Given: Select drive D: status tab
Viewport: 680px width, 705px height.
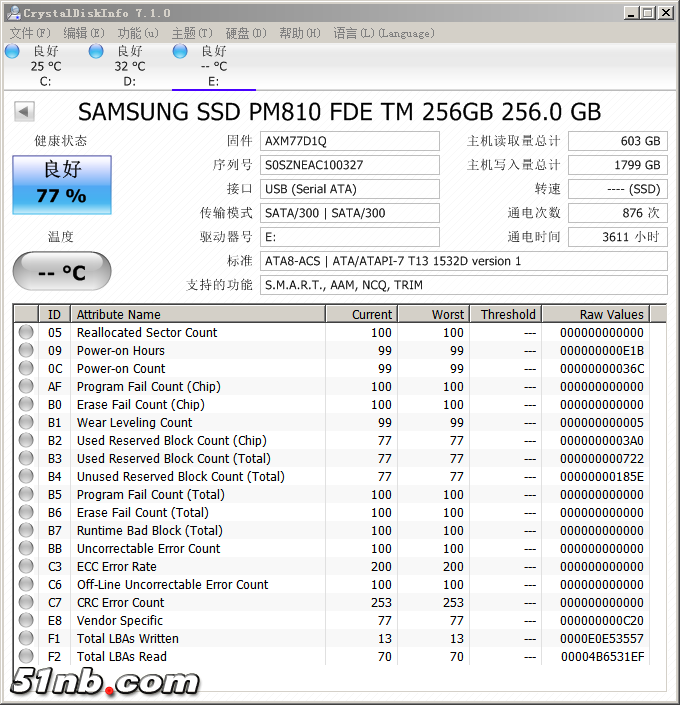Looking at the screenshot, I should [x=130, y=66].
